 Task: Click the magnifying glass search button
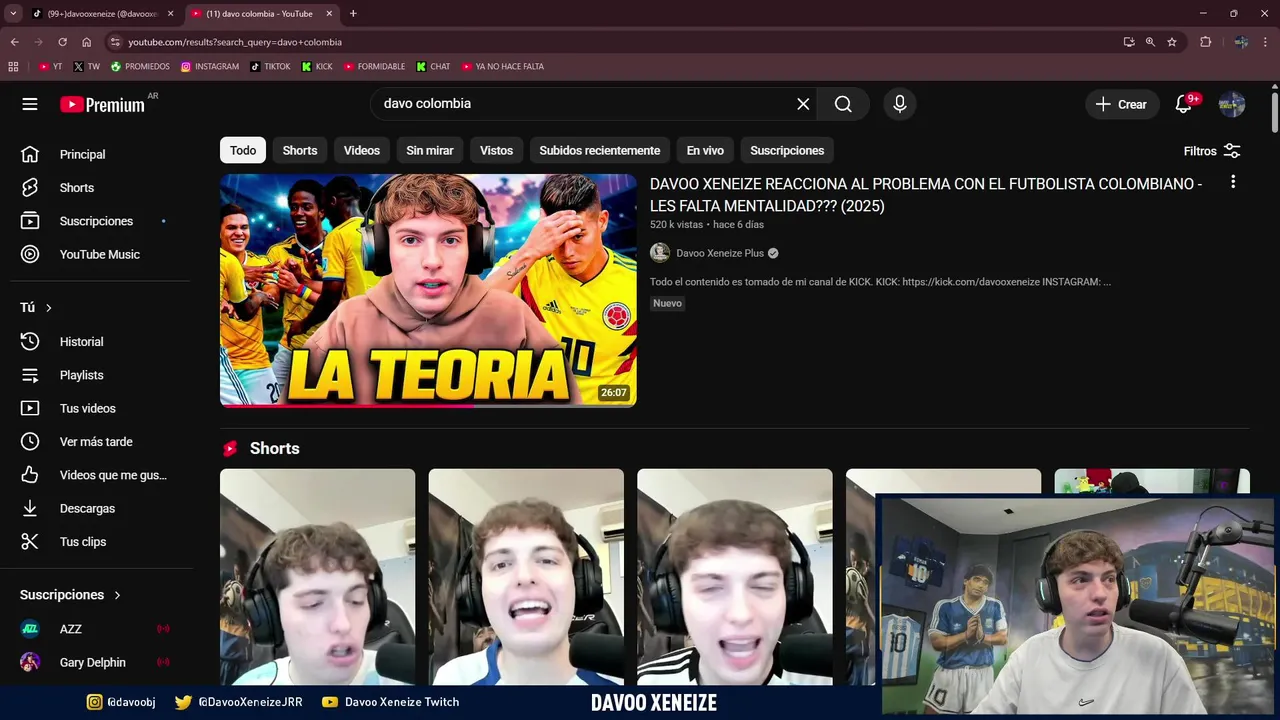[843, 104]
